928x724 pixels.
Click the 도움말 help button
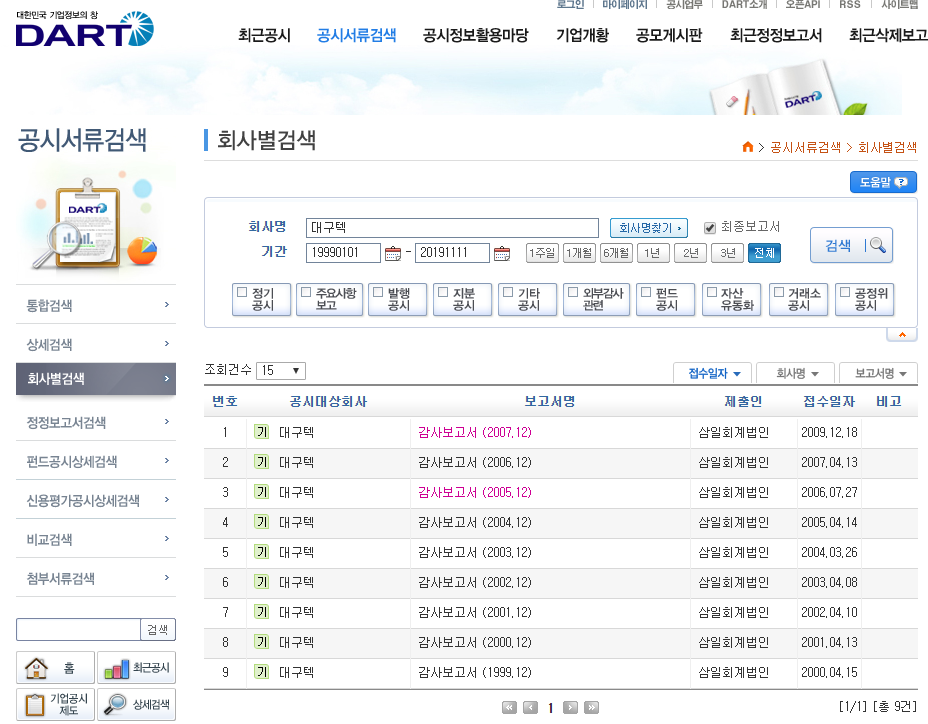coord(883,182)
